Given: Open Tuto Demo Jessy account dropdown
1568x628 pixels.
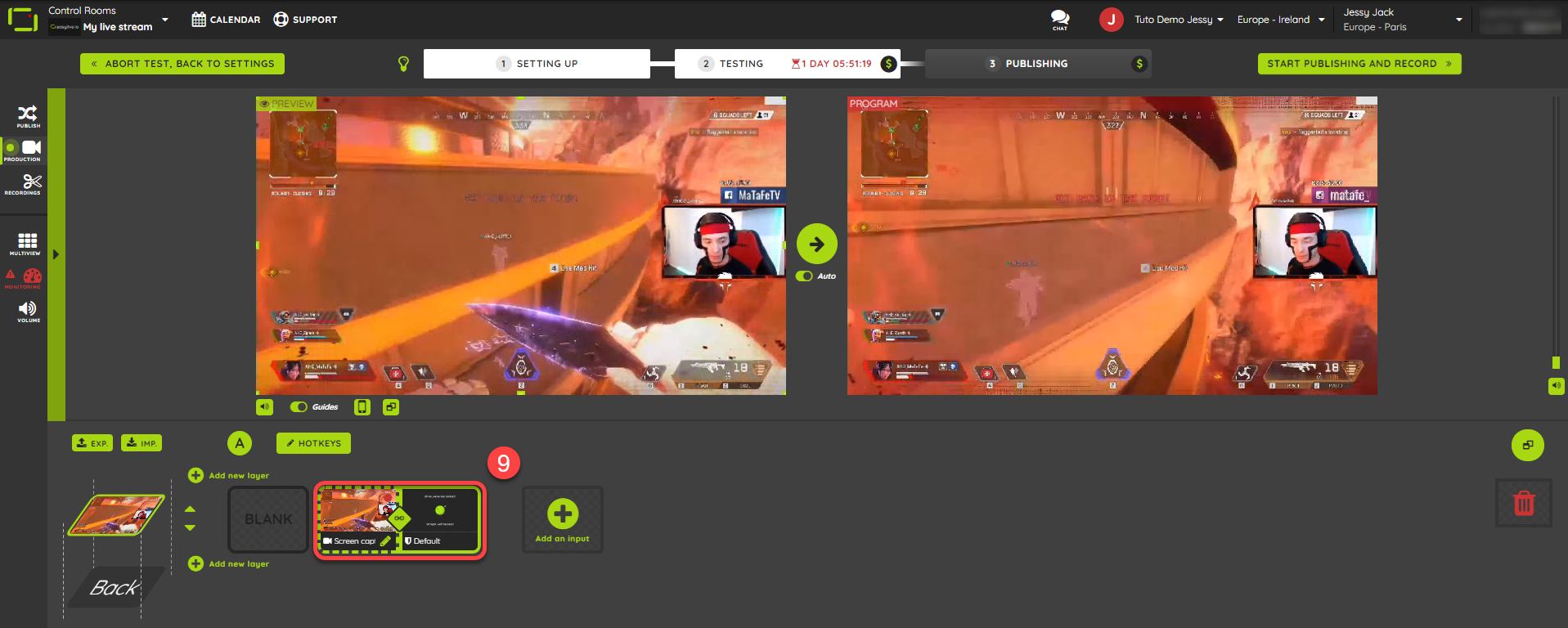Looking at the screenshot, I should 1179,20.
